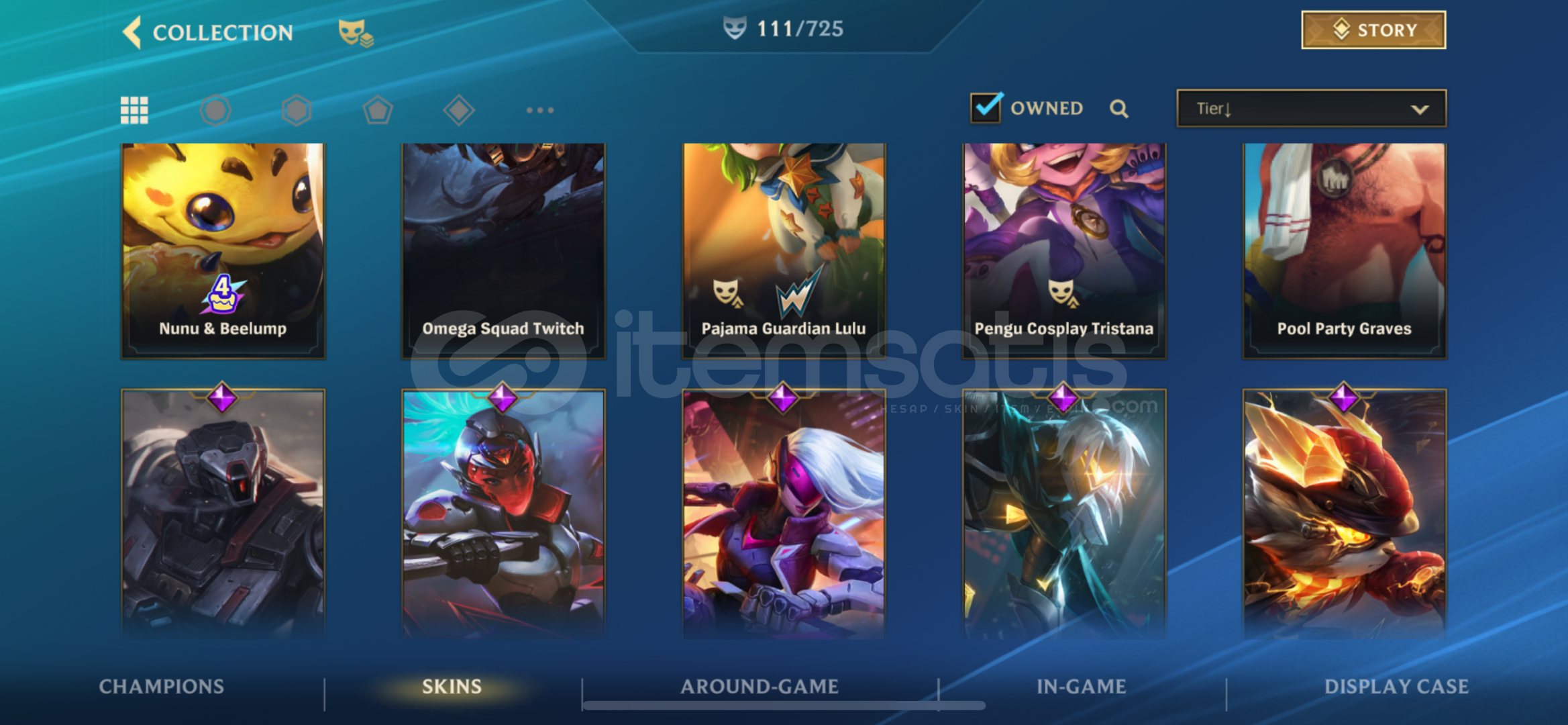Click the Story button
The image size is (1568, 725).
tap(1373, 30)
